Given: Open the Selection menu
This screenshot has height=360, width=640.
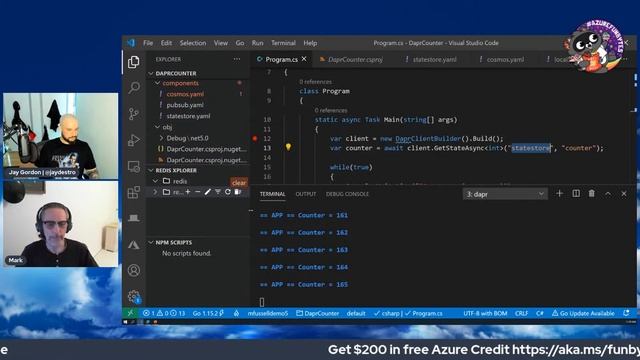Looking at the screenshot, I should click(x=193, y=43).
